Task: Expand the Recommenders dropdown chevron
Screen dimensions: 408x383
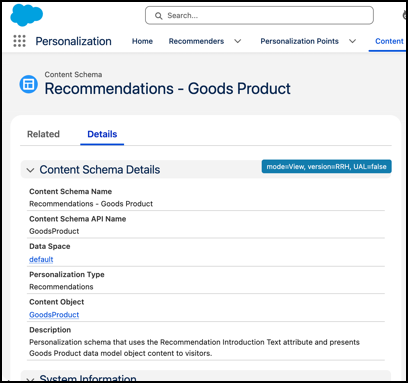Action: pos(238,41)
